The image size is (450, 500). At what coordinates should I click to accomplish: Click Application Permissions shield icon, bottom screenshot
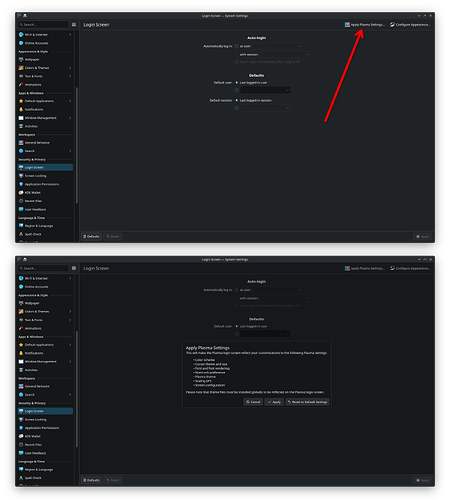tap(21, 428)
